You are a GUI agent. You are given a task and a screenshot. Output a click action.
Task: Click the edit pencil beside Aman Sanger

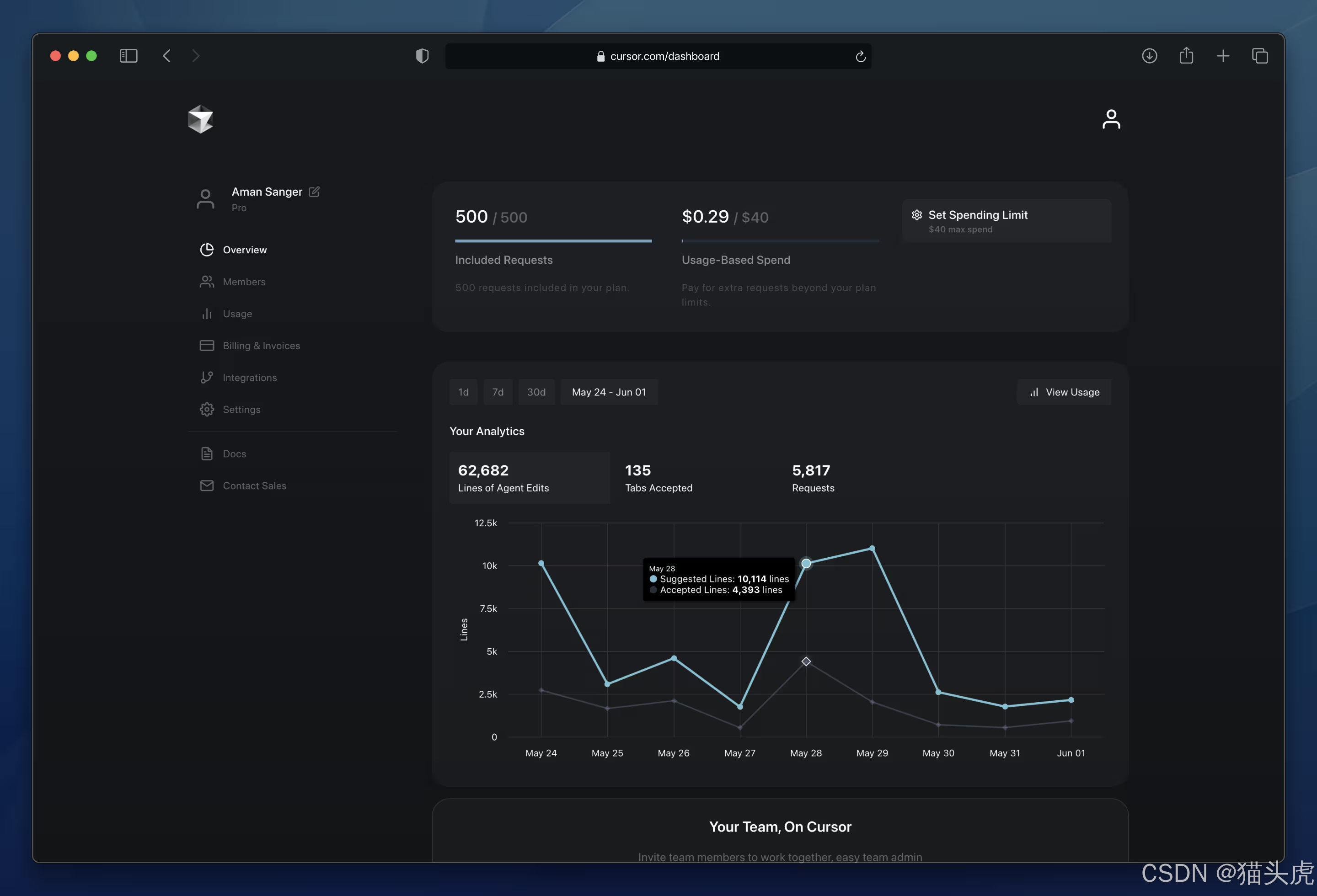314,192
